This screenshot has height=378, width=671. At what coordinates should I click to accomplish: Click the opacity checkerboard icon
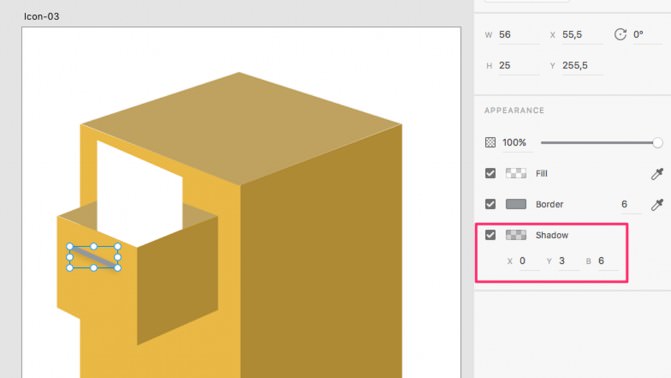pyautogui.click(x=490, y=143)
